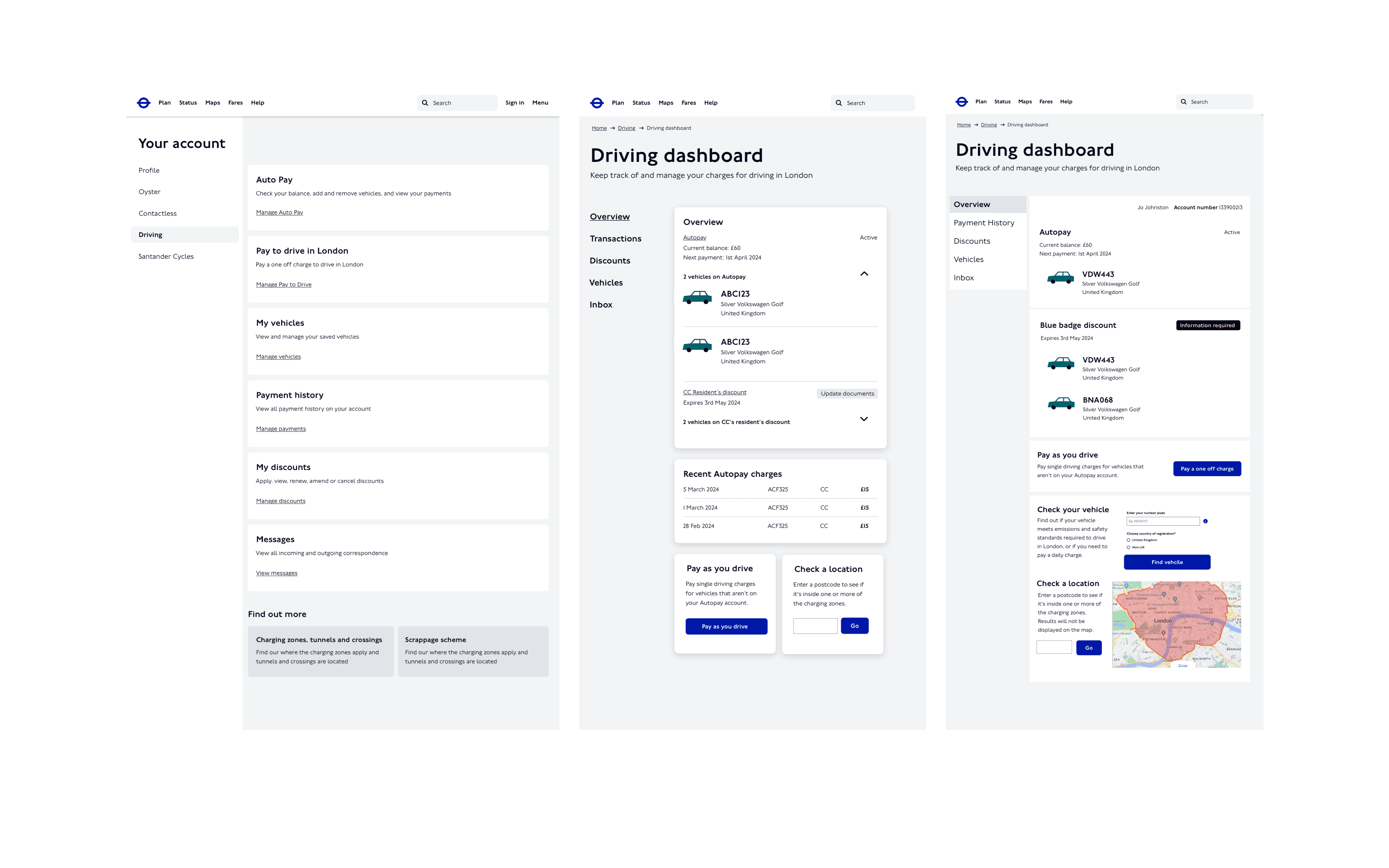Select the United Kingdom radio option
This screenshot has height=868, width=1389.
pyautogui.click(x=1129, y=540)
